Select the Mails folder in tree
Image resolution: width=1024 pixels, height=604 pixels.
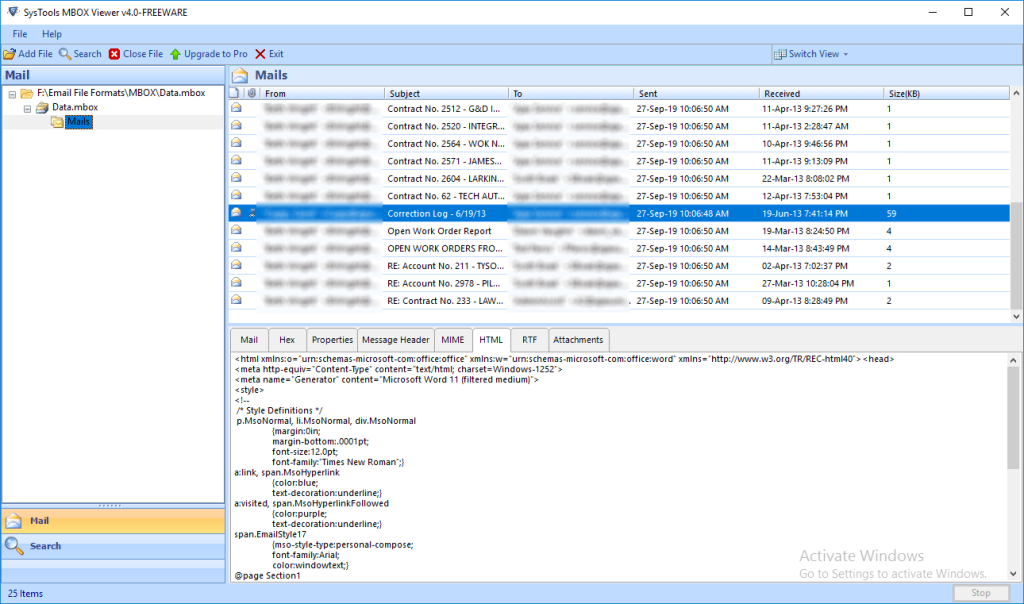click(78, 122)
